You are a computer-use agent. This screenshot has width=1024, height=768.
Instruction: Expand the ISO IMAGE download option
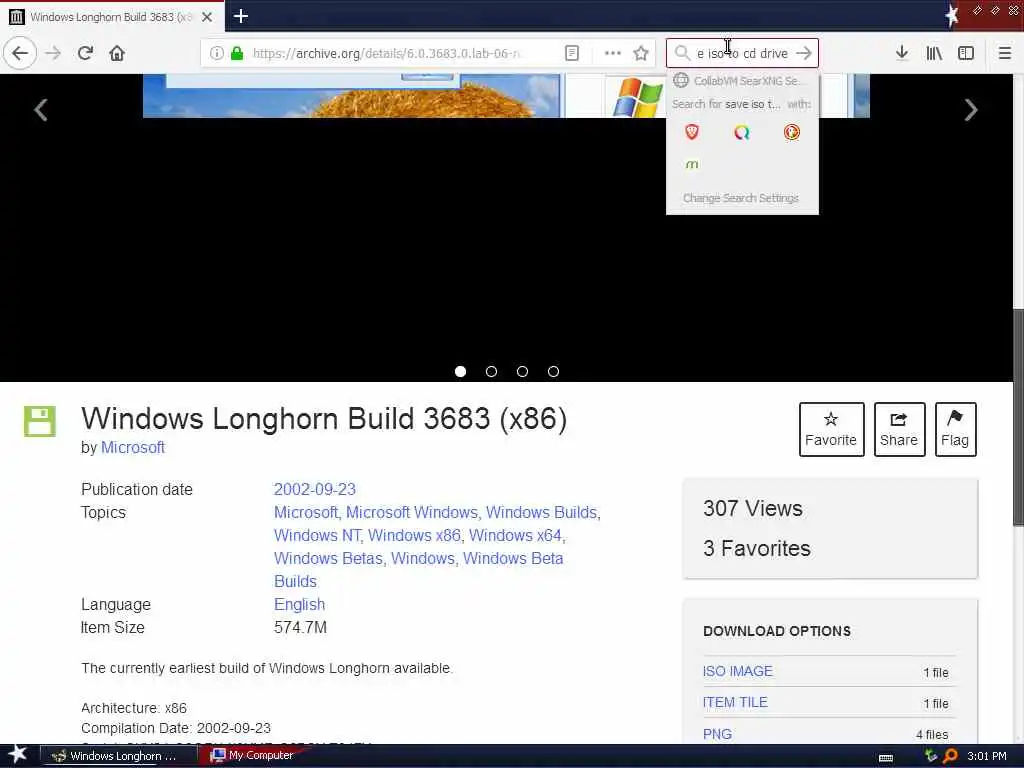[737, 671]
